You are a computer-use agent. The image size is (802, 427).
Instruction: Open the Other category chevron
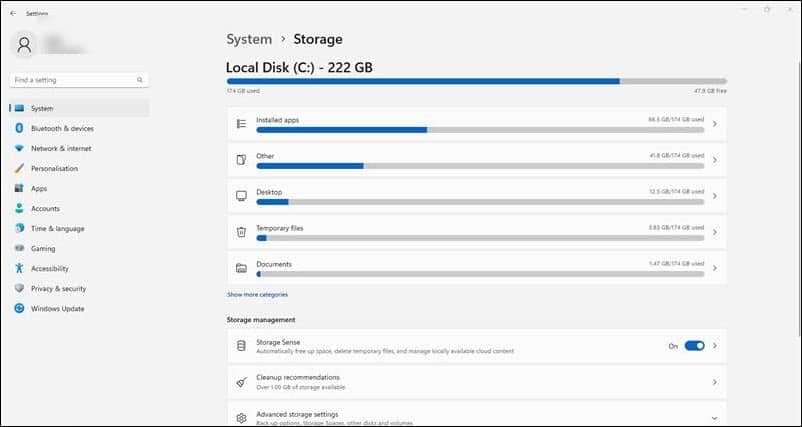click(715, 160)
